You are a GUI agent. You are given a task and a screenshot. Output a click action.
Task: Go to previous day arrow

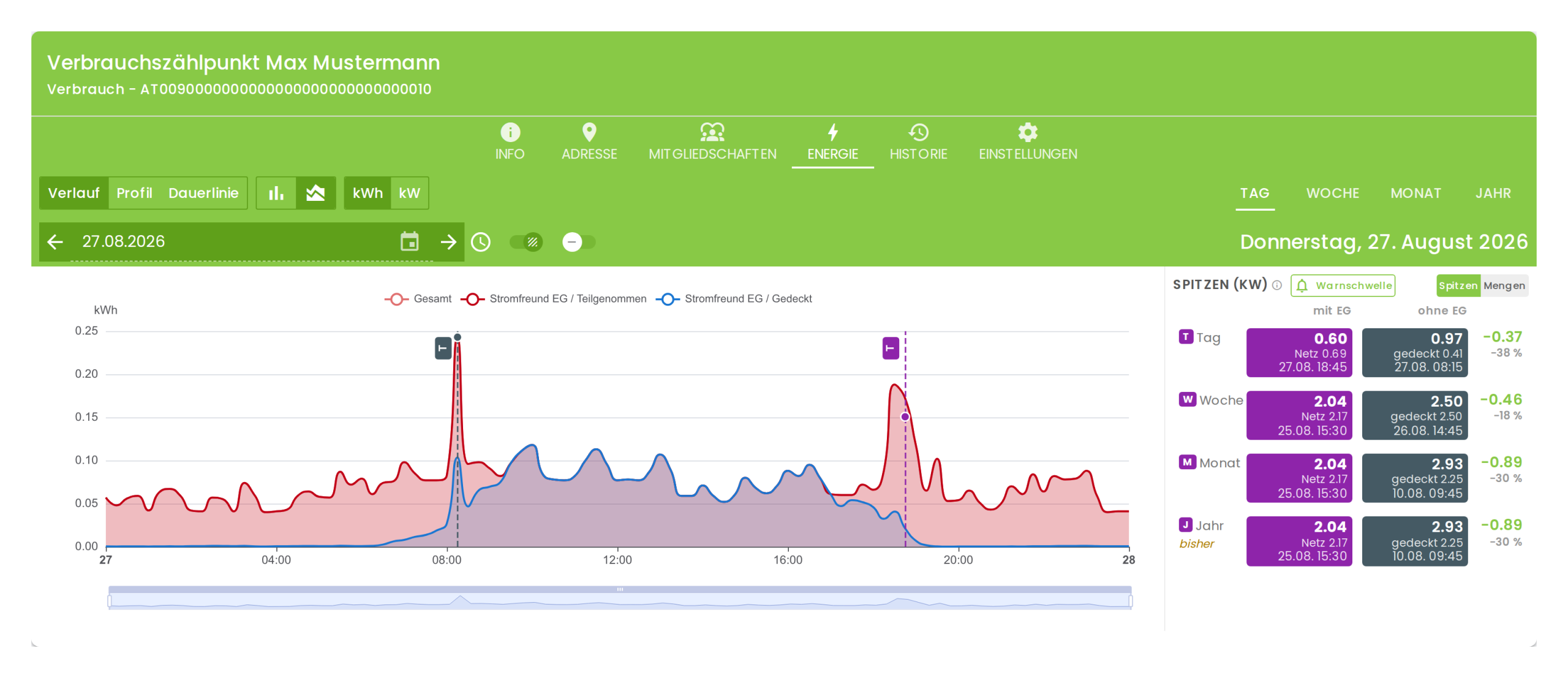[55, 242]
